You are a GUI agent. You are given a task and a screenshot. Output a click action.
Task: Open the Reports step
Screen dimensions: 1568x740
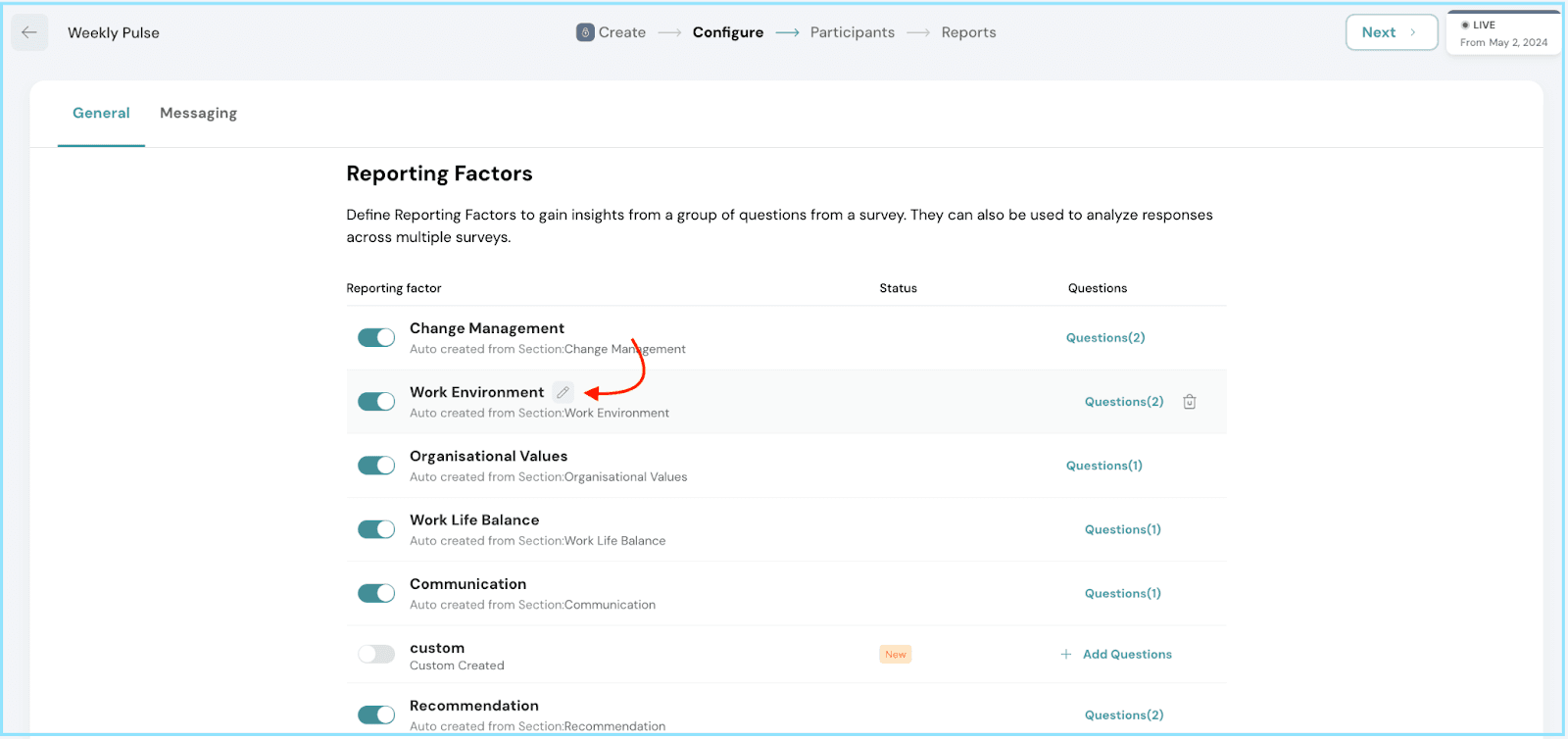[x=968, y=32]
